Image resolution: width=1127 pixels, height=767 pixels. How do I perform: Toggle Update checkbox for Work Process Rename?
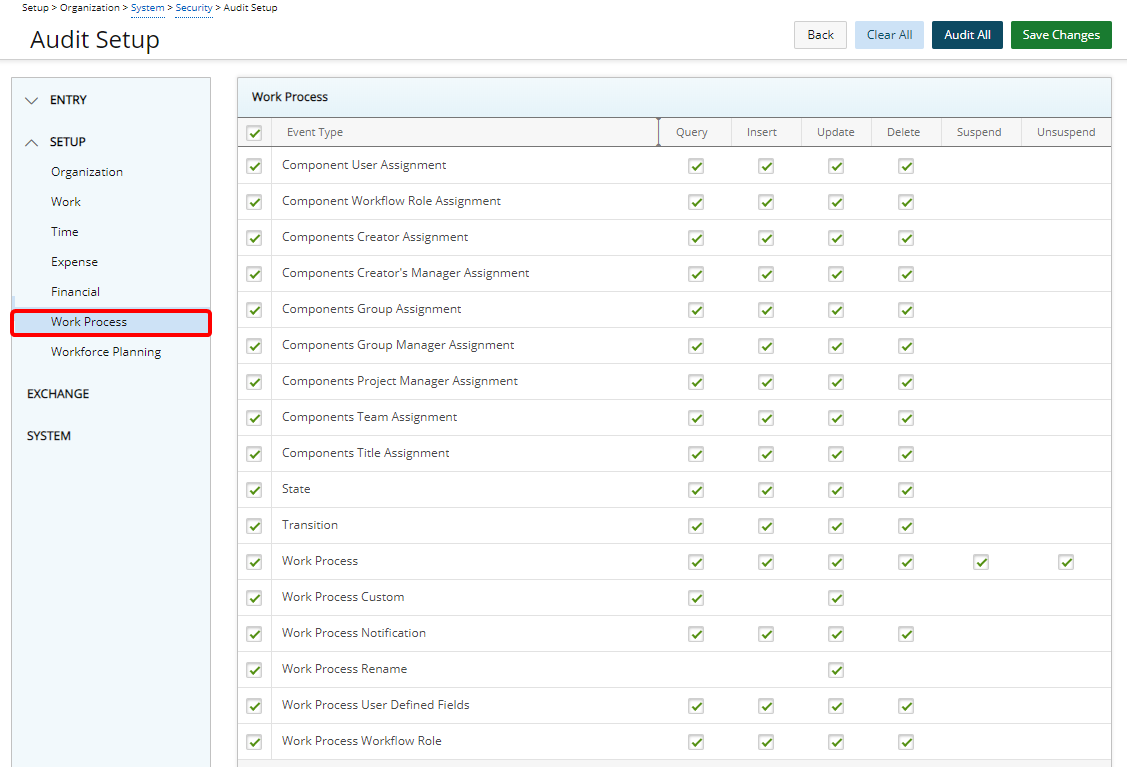click(836, 670)
